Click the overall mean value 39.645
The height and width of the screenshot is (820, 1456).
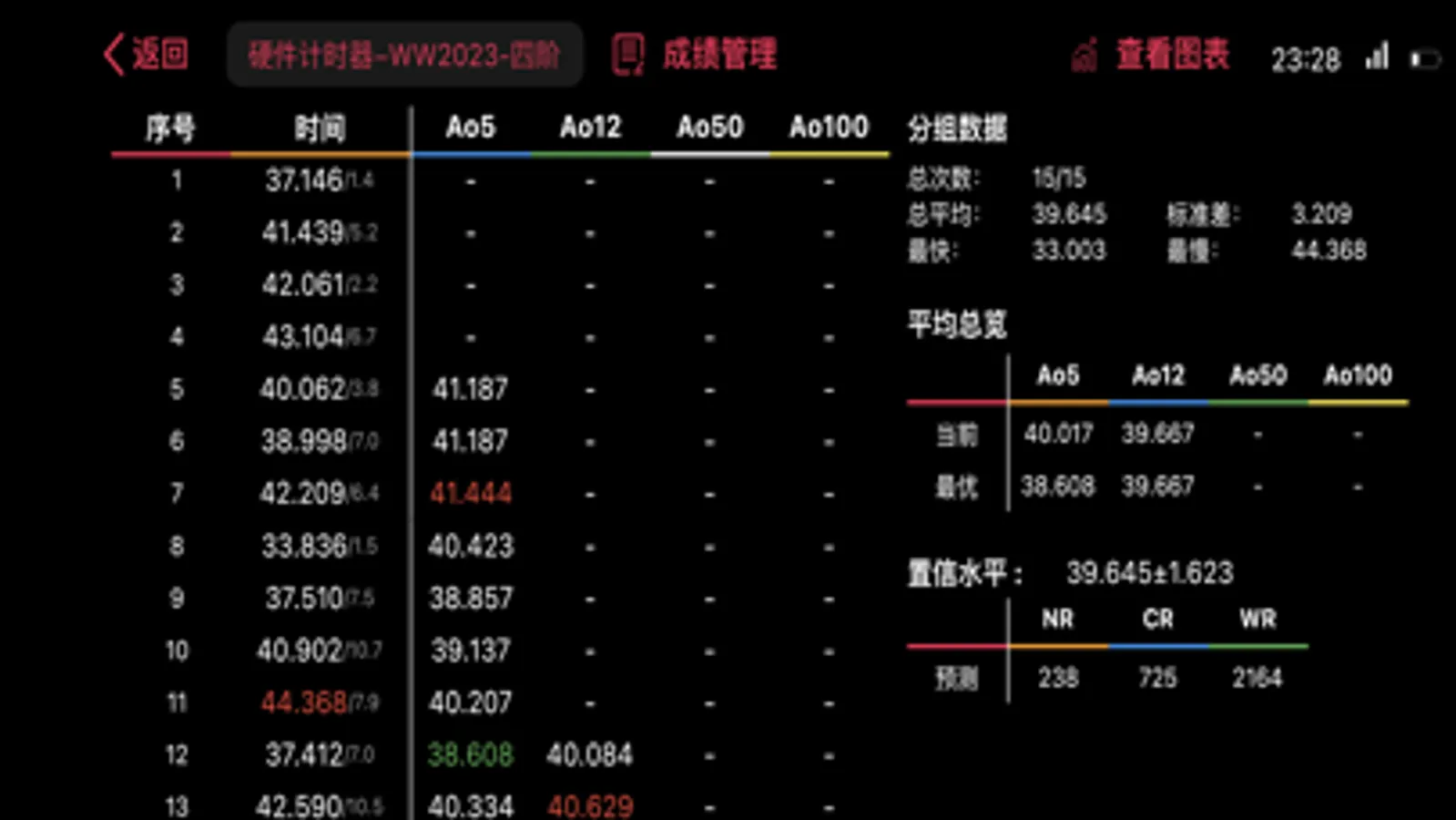click(x=1069, y=214)
